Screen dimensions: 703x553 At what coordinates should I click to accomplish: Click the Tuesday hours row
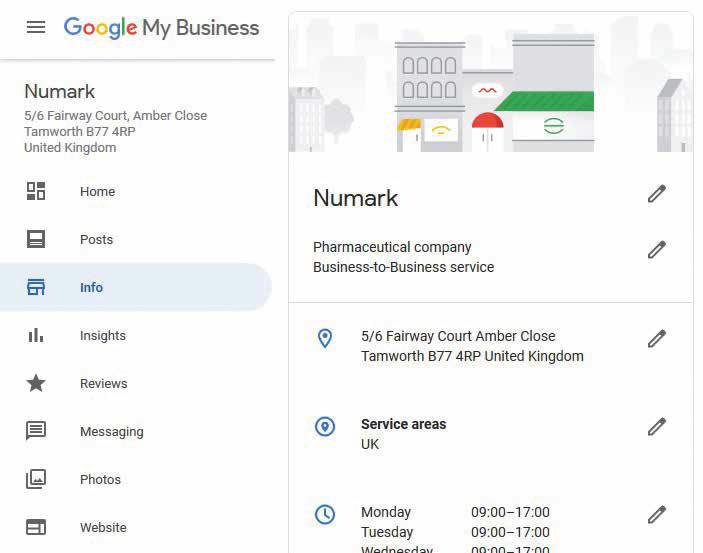point(456,532)
